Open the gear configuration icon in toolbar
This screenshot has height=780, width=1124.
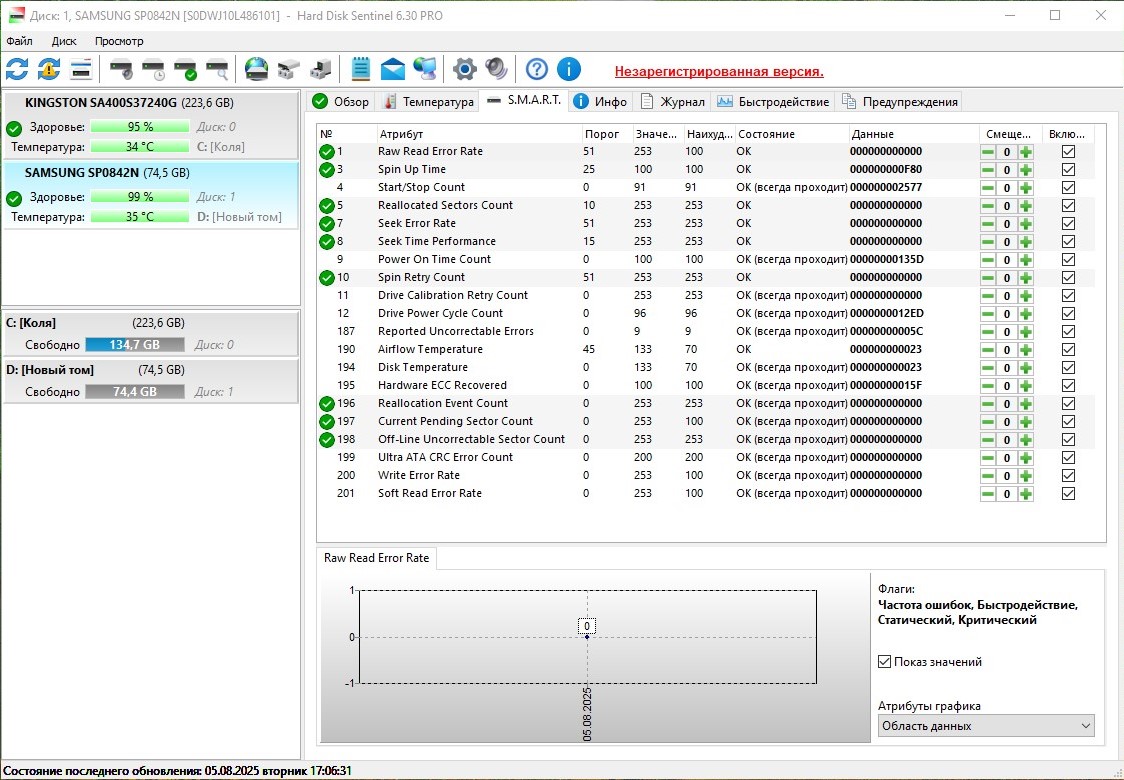coord(464,69)
